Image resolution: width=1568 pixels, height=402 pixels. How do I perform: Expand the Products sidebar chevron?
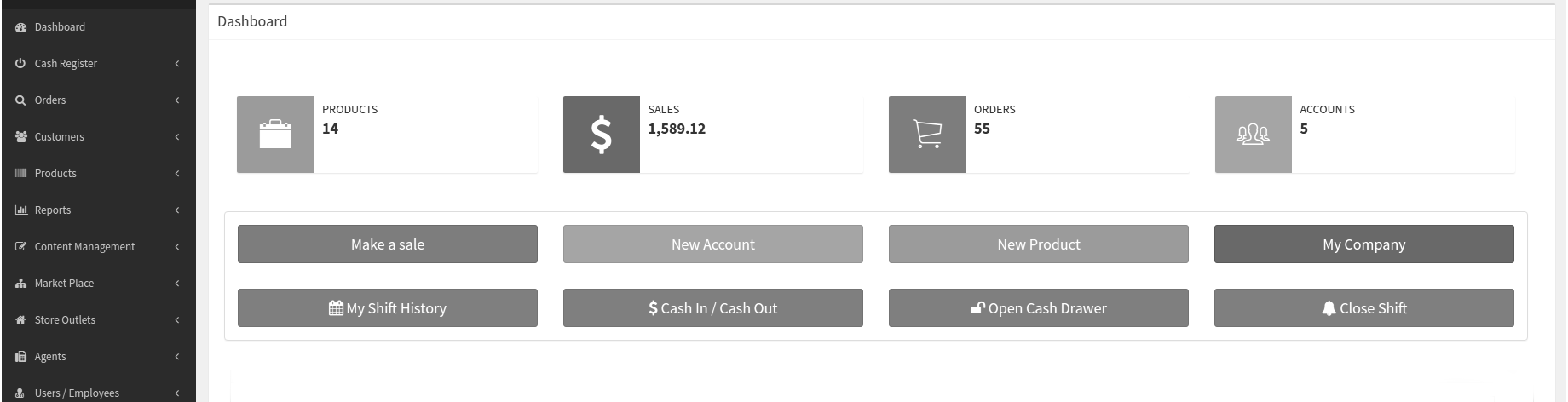[x=177, y=174]
